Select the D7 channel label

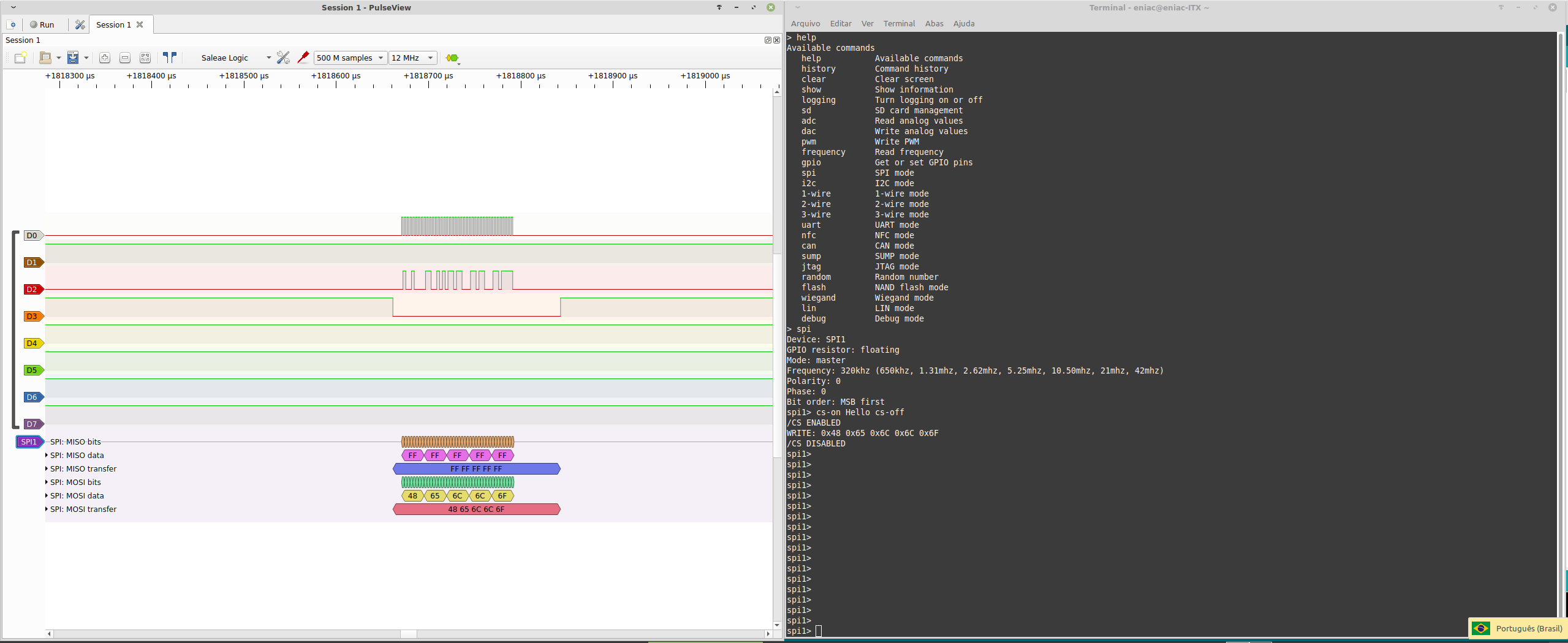(x=33, y=424)
